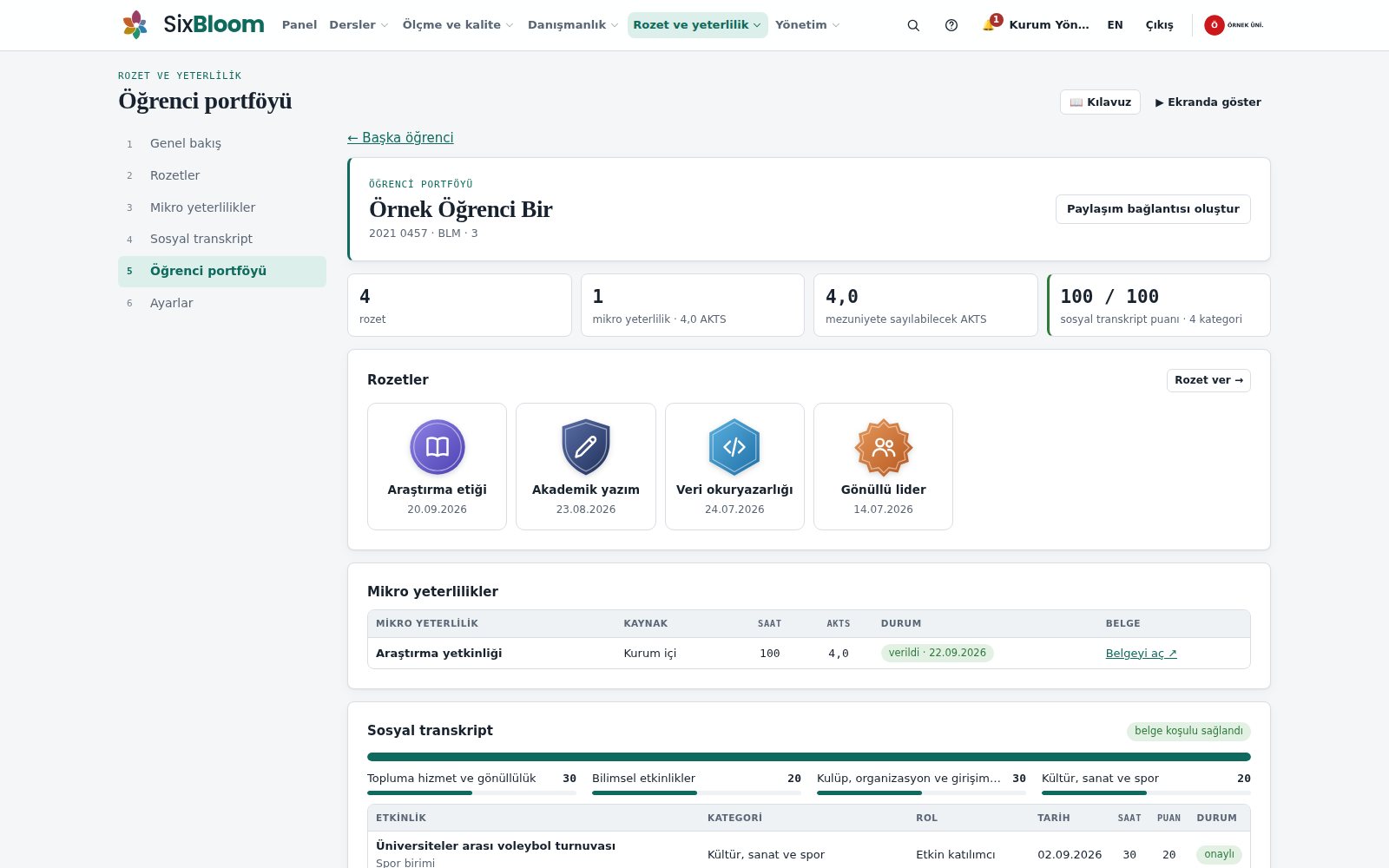Select Öğrenci portföyü sidebar item
Image resolution: width=1389 pixels, height=868 pixels.
coord(222,271)
